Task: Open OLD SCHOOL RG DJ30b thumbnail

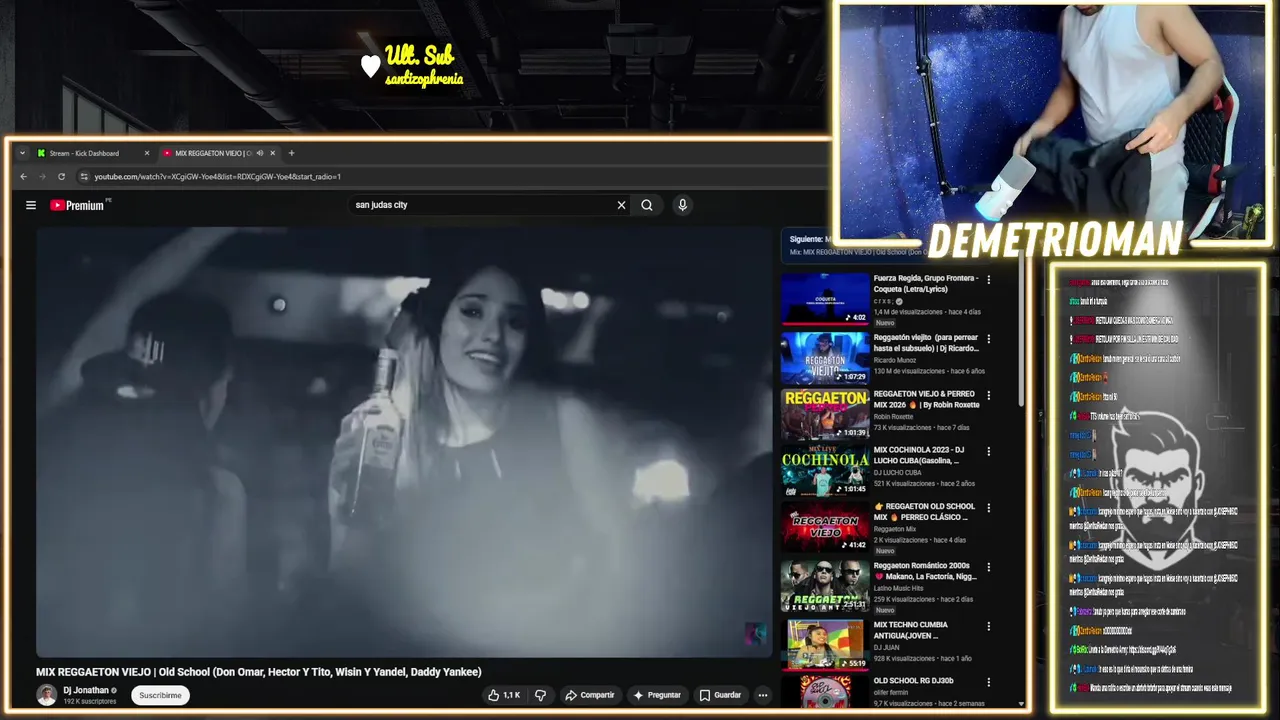Action: (x=825, y=692)
